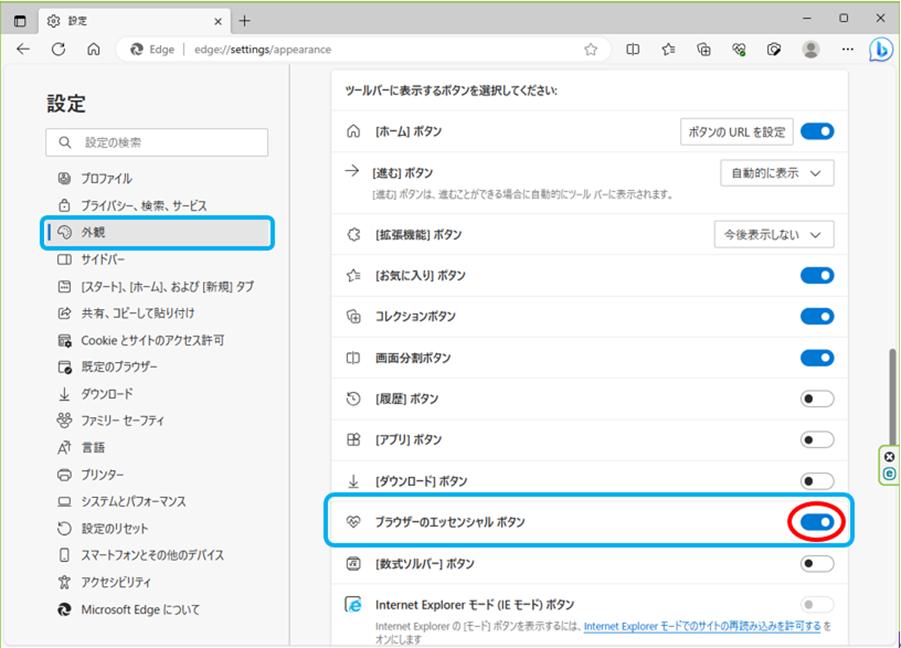
Task: Open split screen from toolbar
Action: (x=633, y=49)
